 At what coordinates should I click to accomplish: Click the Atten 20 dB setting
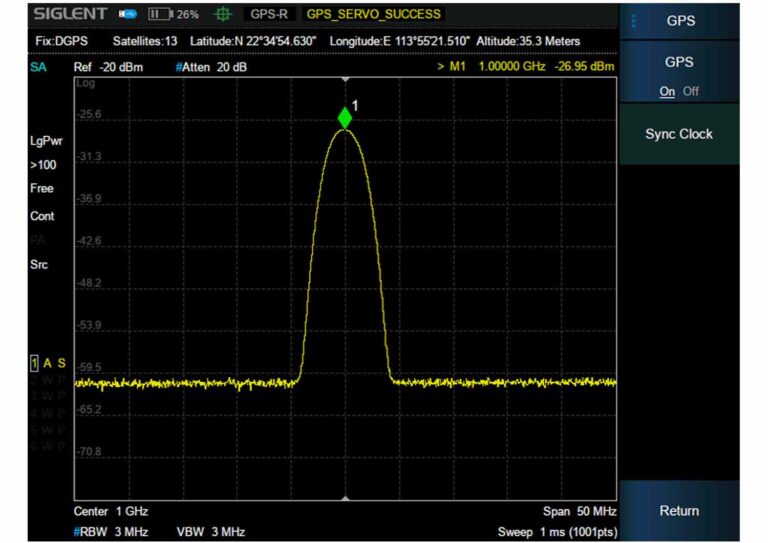coord(211,67)
